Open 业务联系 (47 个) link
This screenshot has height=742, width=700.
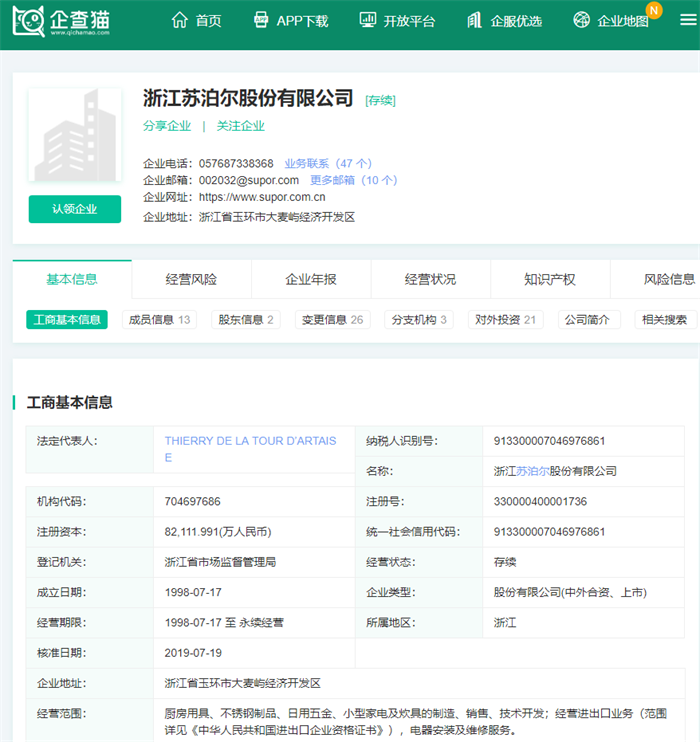(x=328, y=164)
